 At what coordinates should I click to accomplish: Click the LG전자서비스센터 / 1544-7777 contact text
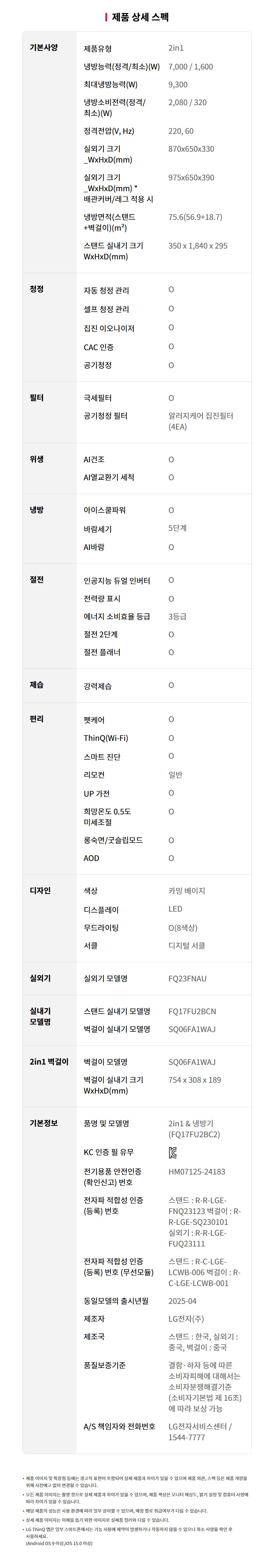pos(200,1432)
